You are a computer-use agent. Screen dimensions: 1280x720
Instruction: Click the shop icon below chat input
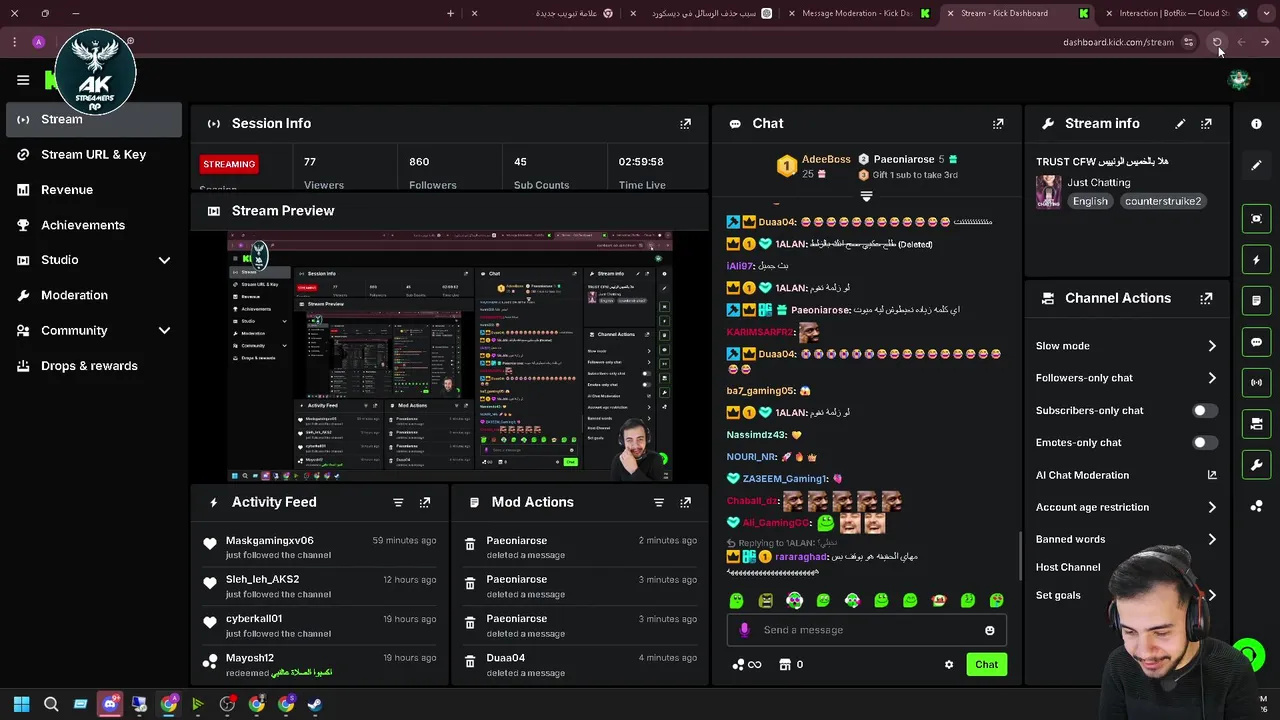click(785, 664)
